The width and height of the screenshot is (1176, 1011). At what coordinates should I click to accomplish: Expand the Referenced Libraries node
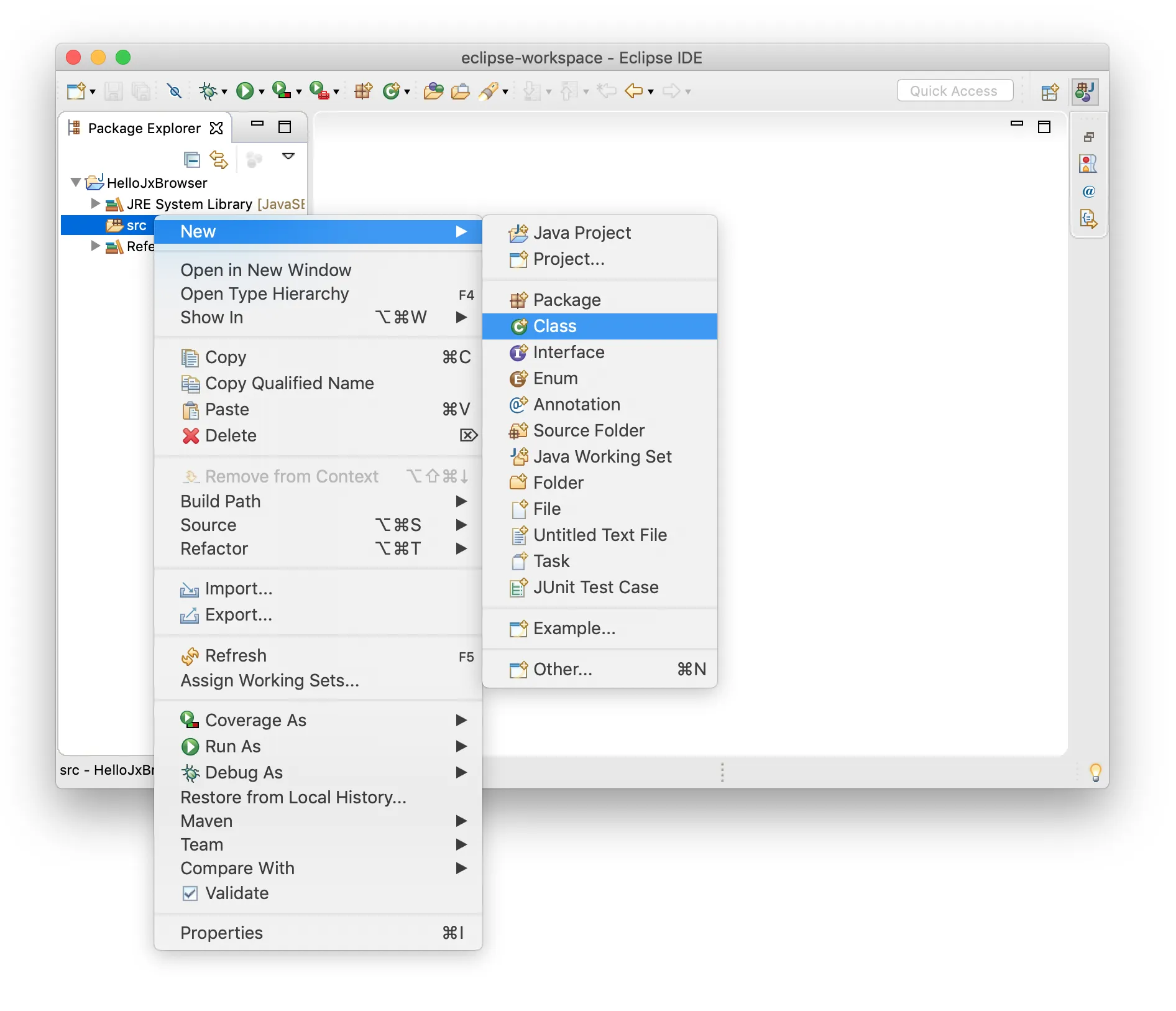(x=95, y=246)
